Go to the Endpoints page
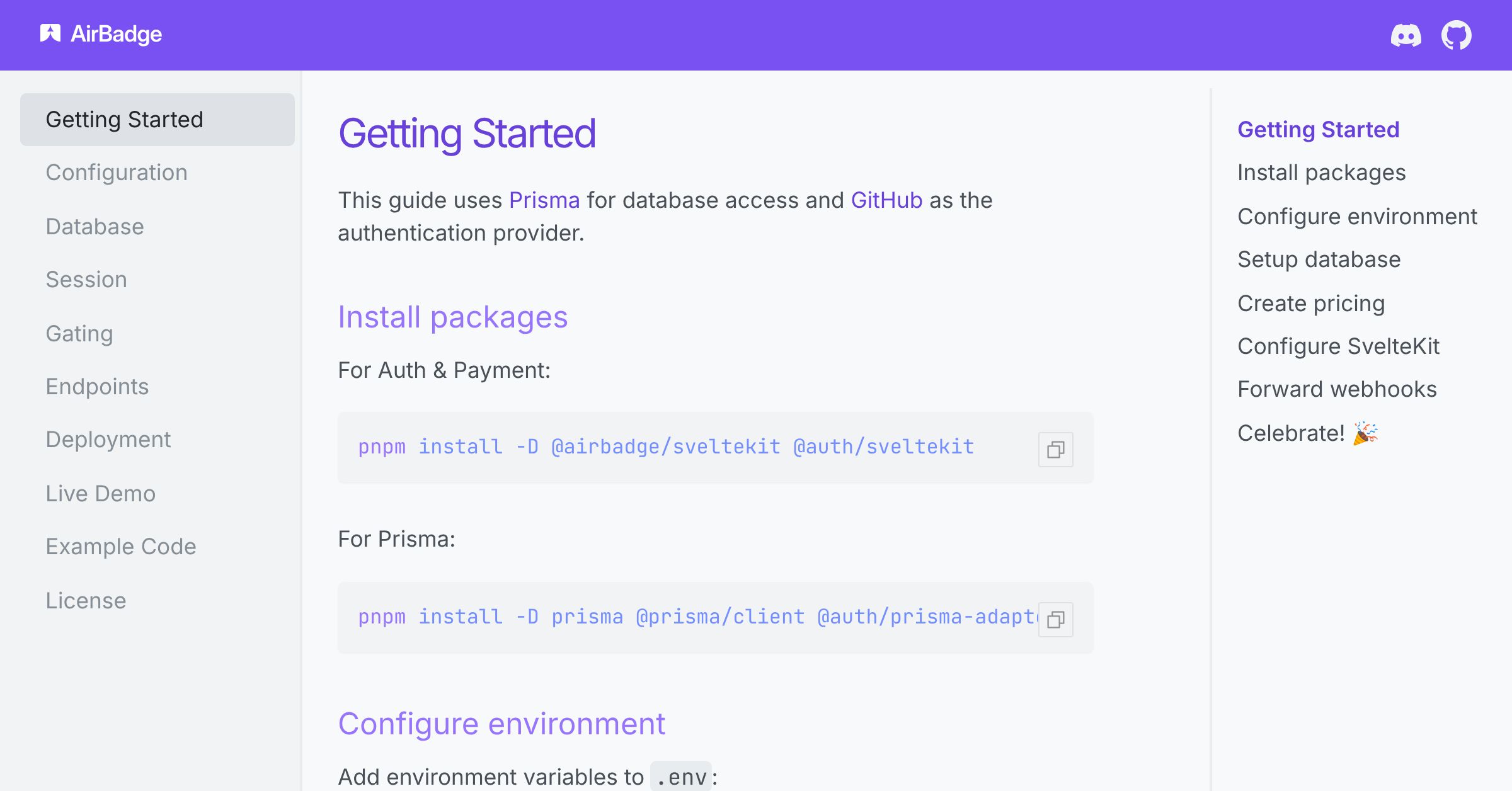Image resolution: width=1512 pixels, height=791 pixels. tap(98, 386)
